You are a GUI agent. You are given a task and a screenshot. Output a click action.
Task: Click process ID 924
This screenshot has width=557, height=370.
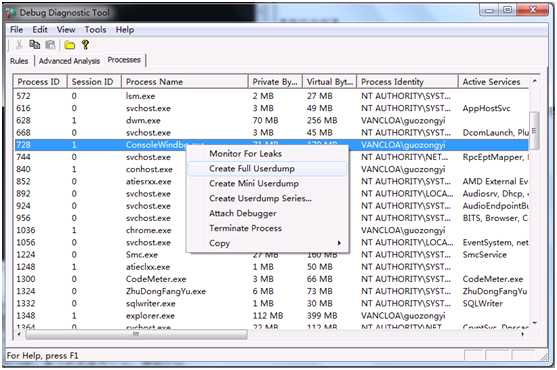pyautogui.click(x=23, y=206)
